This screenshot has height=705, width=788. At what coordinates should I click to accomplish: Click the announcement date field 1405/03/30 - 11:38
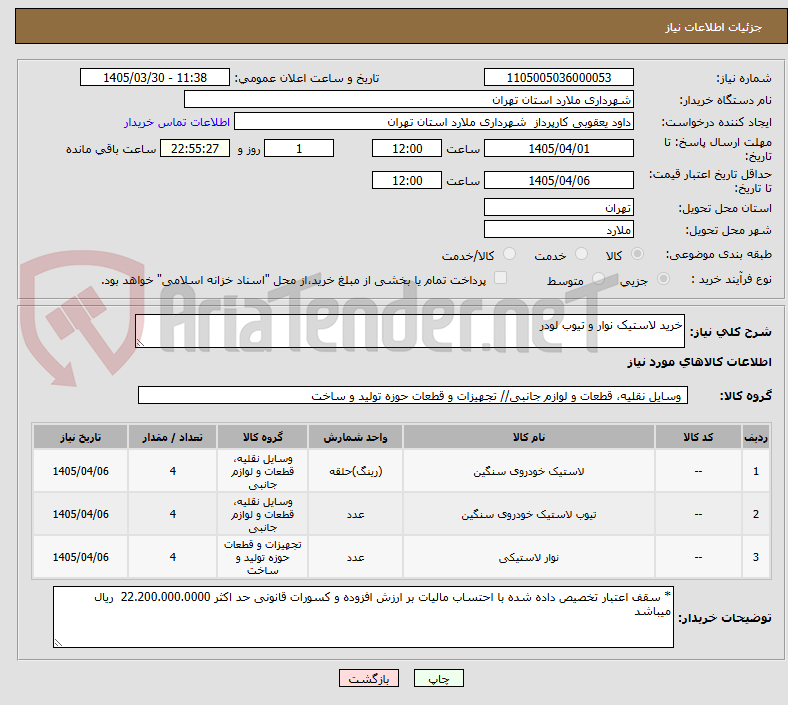pos(155,77)
